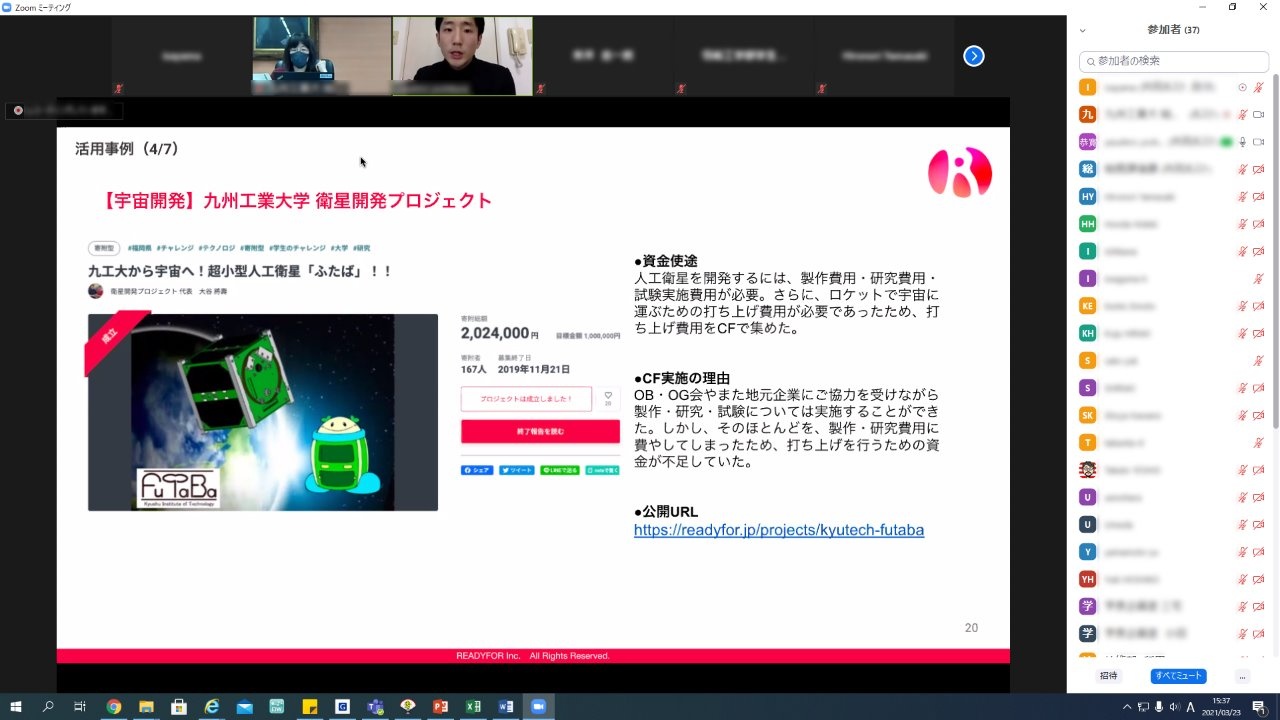
Task: Select the SK avatar participant
Action: (x=1088, y=415)
